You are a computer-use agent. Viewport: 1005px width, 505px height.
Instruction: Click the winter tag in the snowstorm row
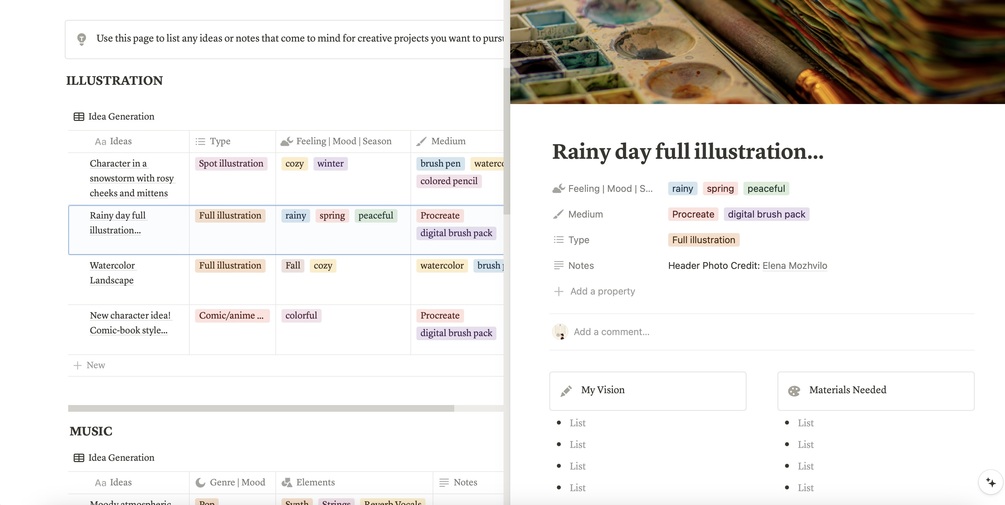(331, 163)
